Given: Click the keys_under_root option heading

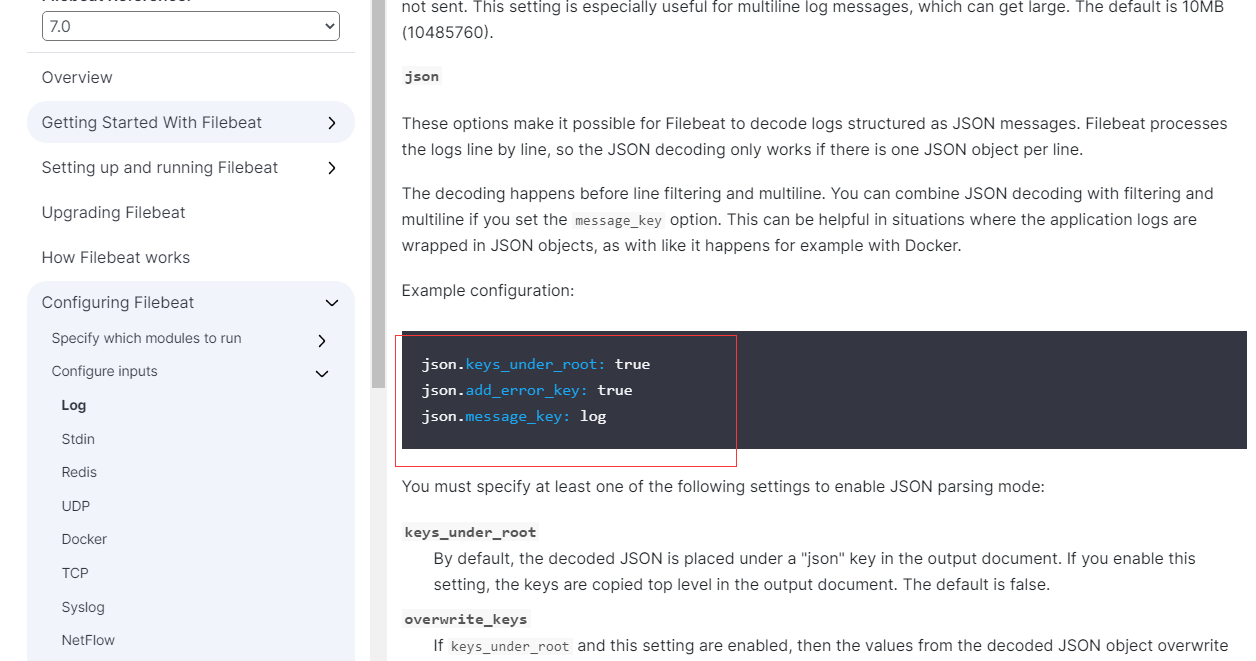Looking at the screenshot, I should pos(470,532).
